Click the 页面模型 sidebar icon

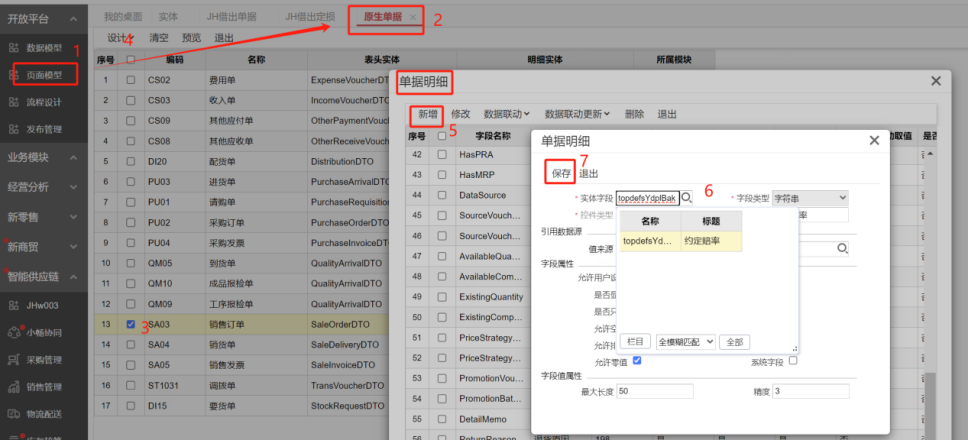pos(14,75)
